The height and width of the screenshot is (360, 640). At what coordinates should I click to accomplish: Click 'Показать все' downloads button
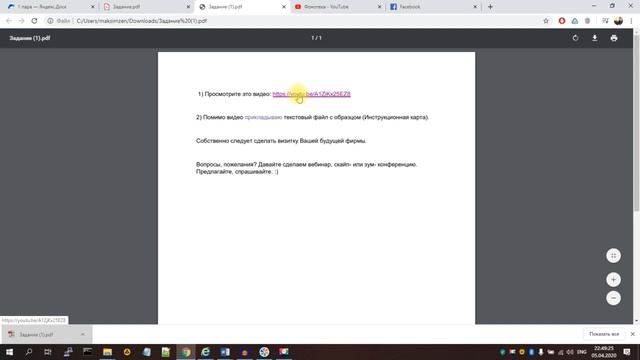[x=604, y=334]
